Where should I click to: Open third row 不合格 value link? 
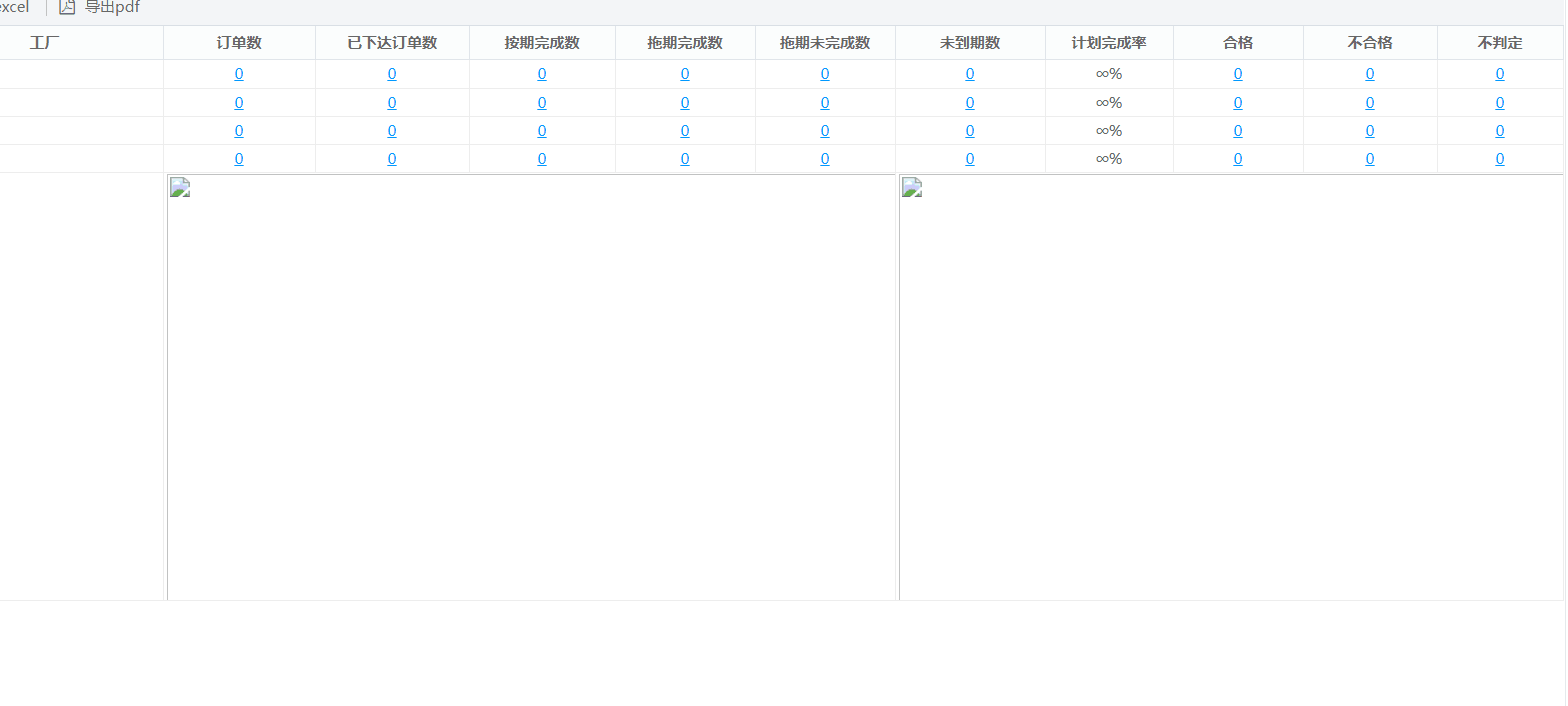click(x=1370, y=131)
